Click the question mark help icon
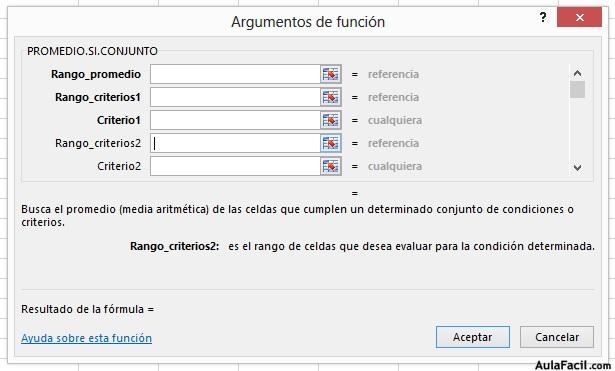 (543, 17)
